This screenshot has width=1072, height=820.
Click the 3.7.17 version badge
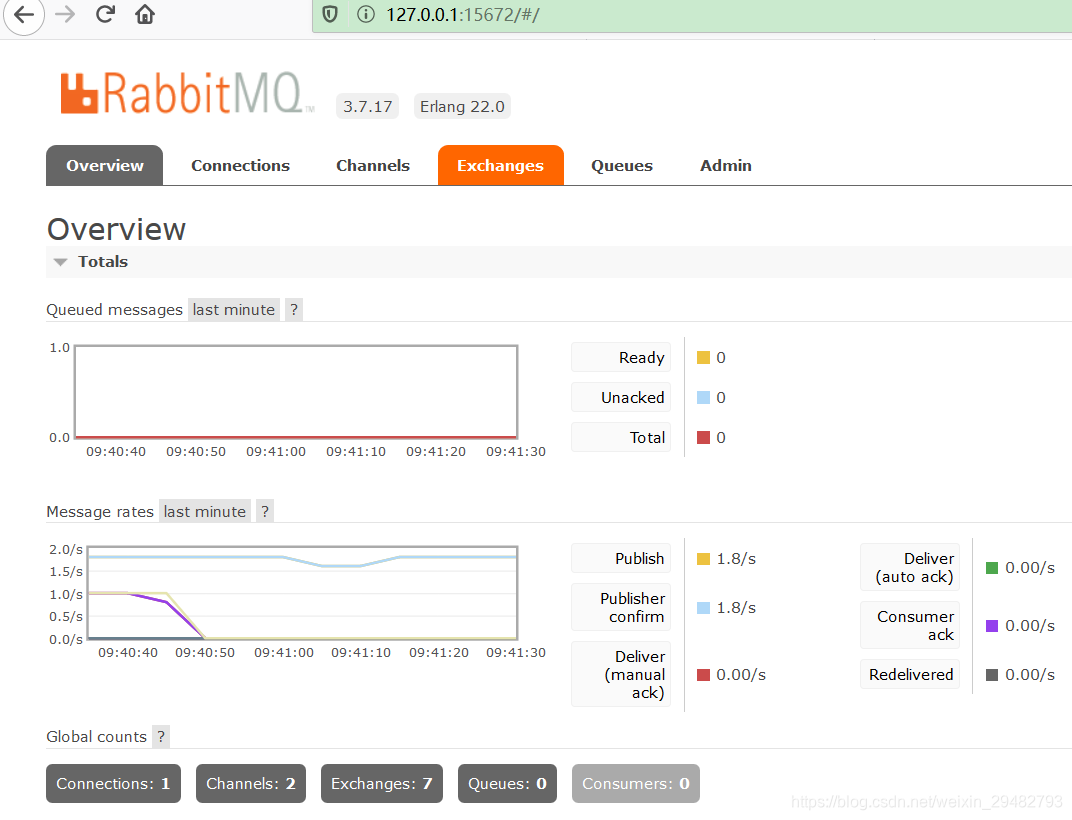(x=367, y=107)
